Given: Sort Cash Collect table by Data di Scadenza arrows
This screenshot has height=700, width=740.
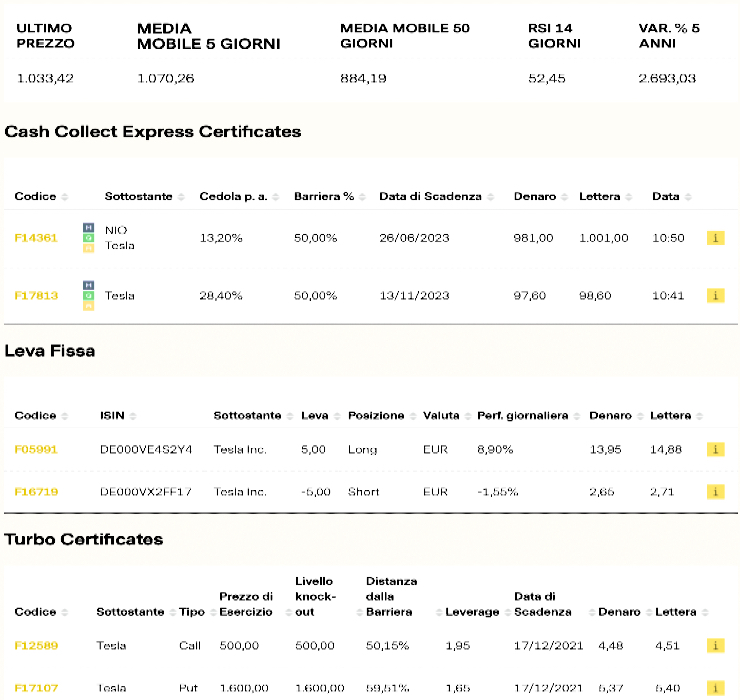Looking at the screenshot, I should click(x=490, y=197).
